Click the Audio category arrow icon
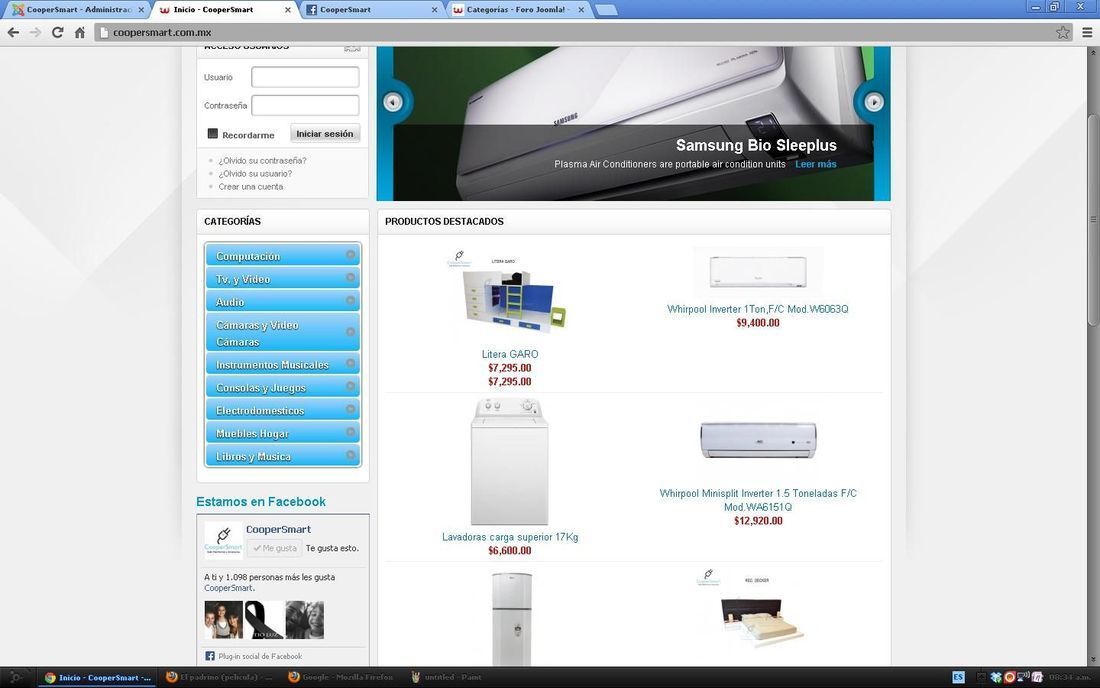This screenshot has height=688, width=1100. point(351,301)
